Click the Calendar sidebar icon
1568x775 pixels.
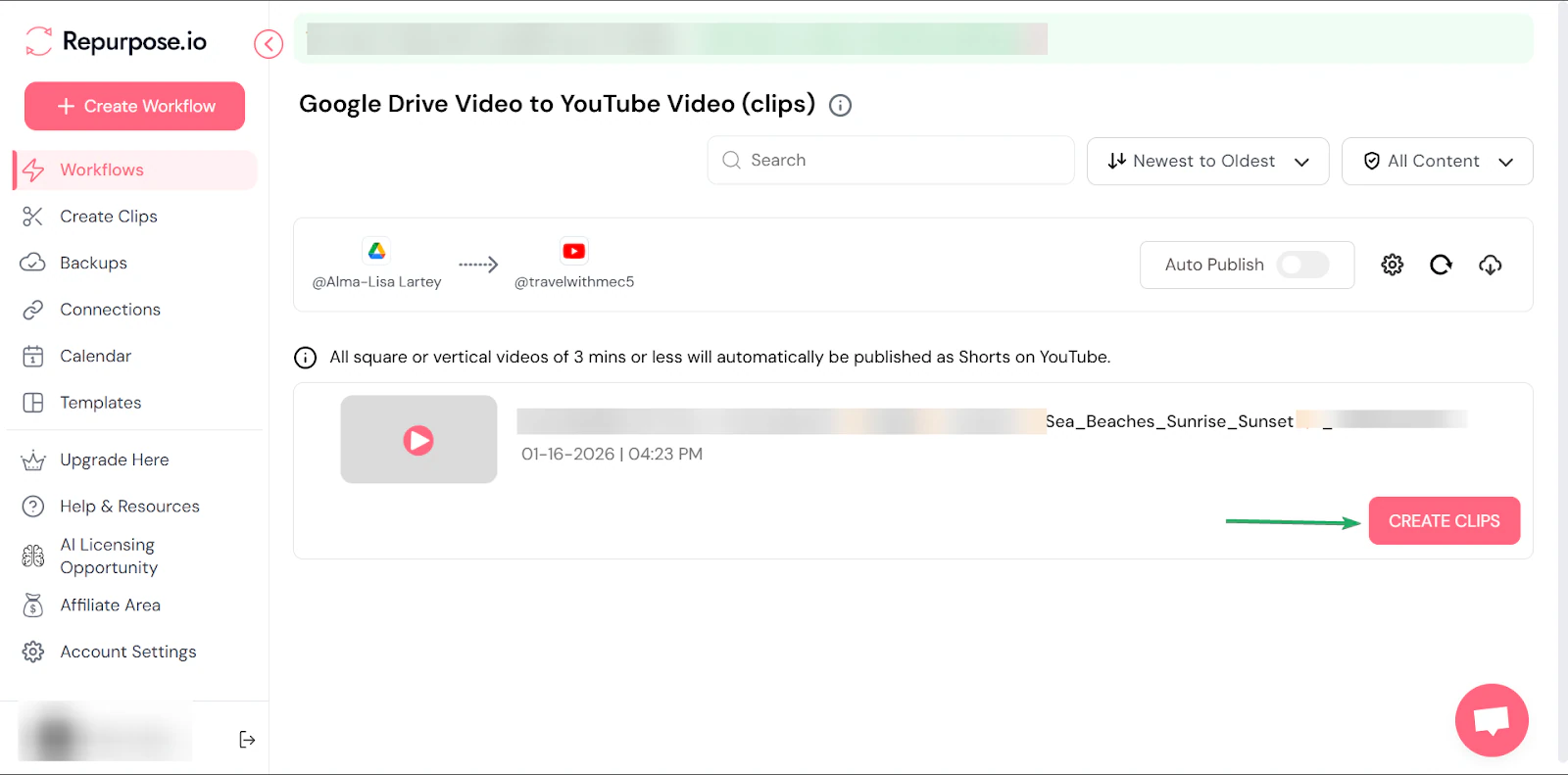(33, 356)
